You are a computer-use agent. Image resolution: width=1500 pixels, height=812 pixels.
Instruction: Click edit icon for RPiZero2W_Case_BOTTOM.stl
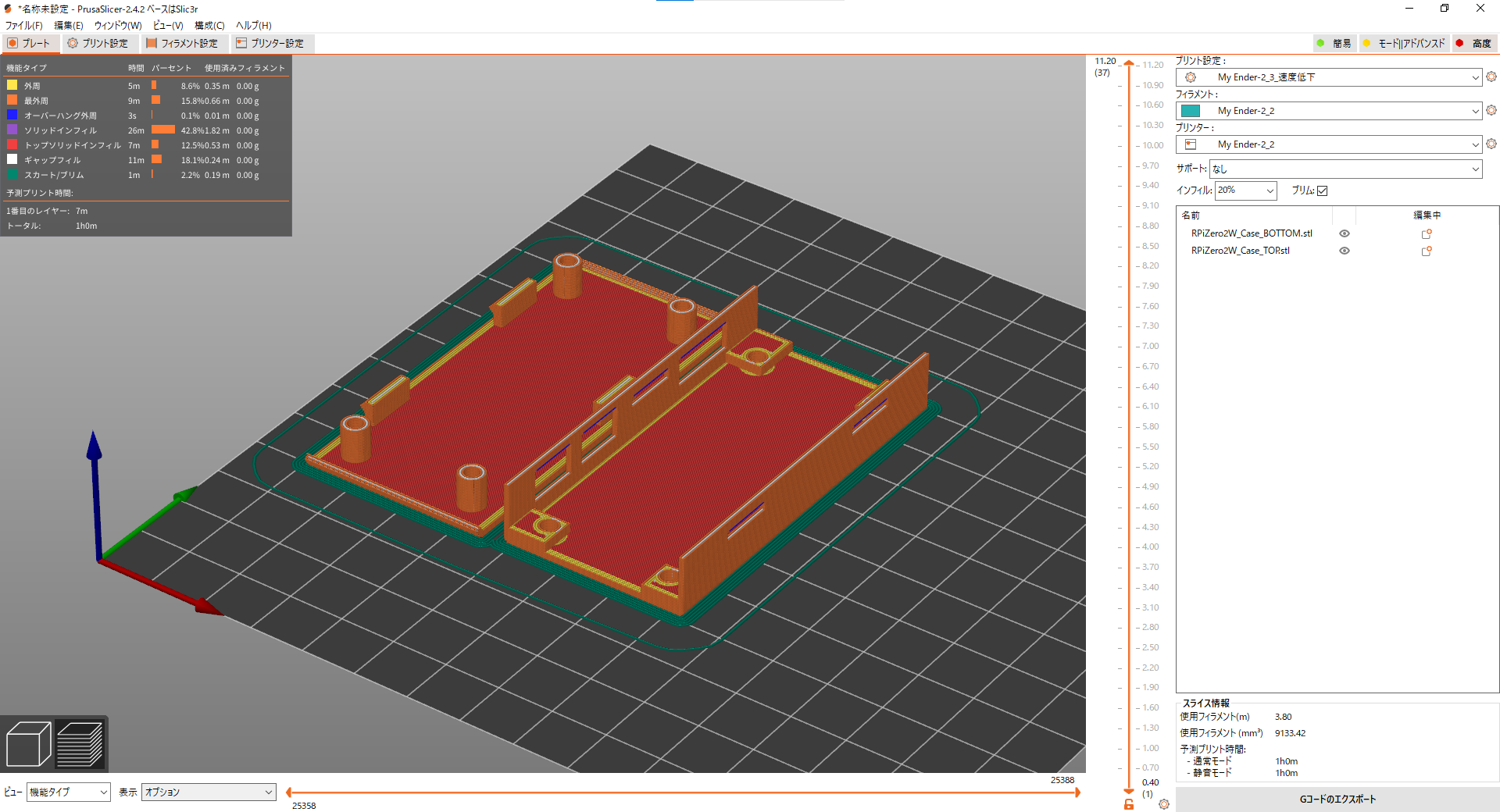click(1427, 233)
